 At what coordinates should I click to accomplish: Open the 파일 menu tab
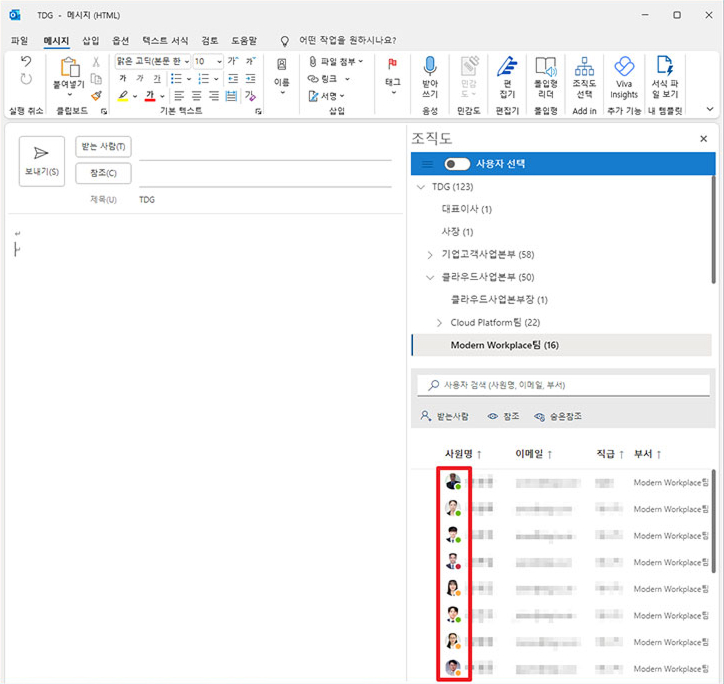click(x=19, y=41)
